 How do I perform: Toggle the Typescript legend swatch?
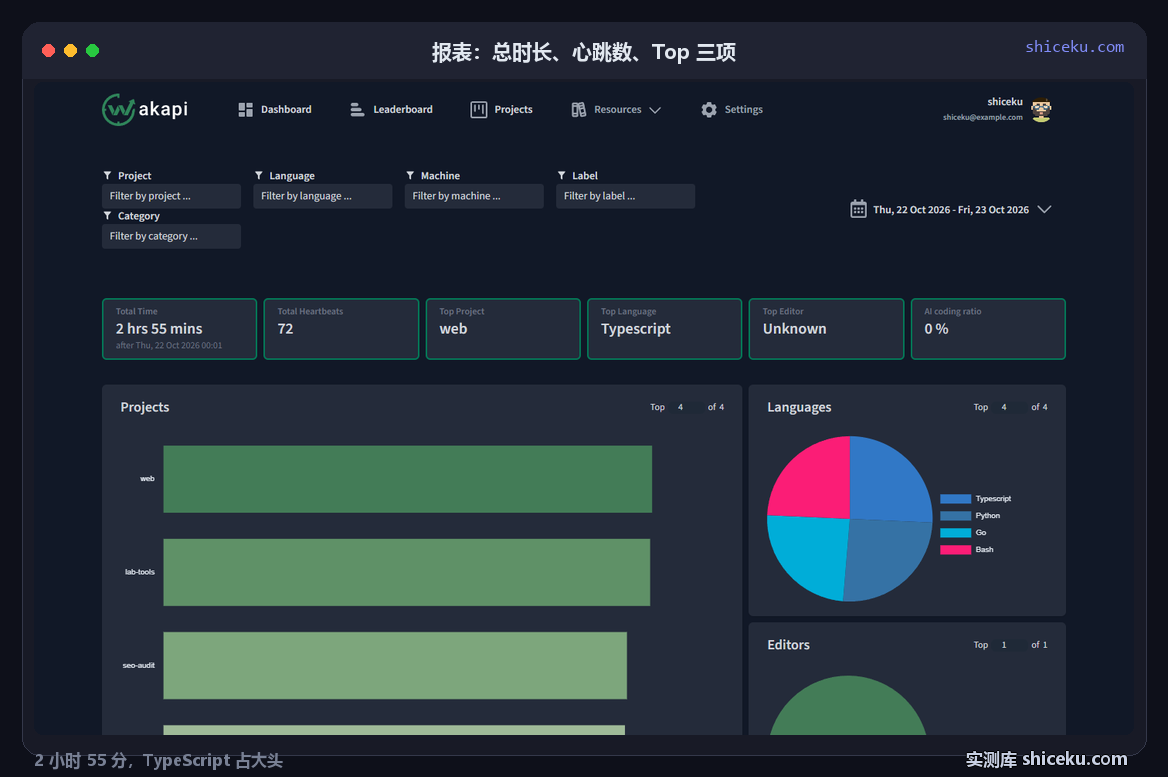[x=955, y=498]
